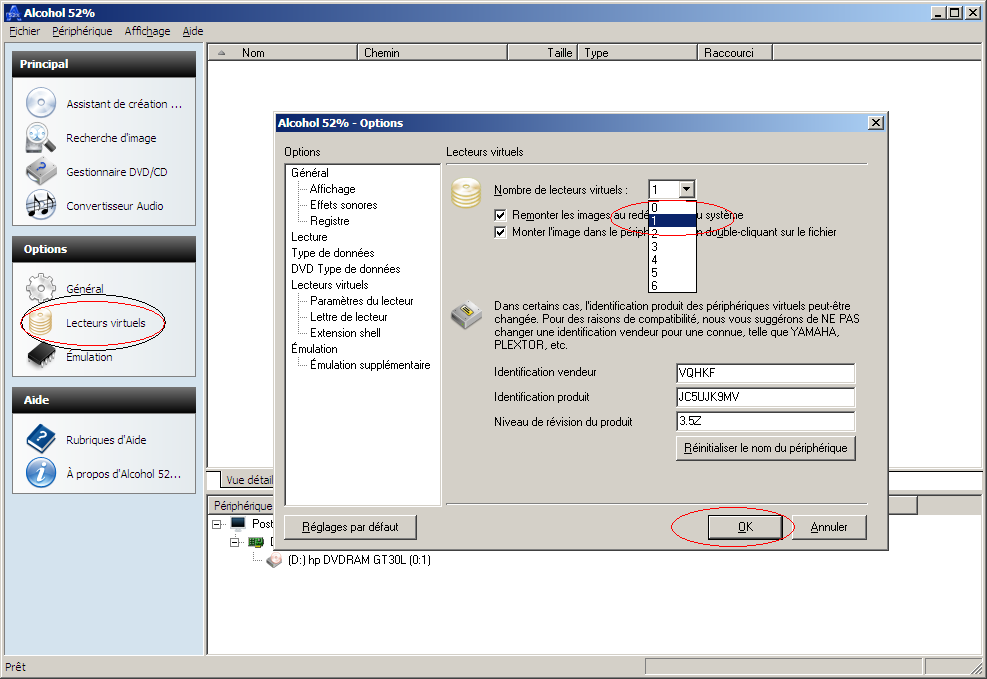This screenshot has width=987, height=679.
Task: Open Convertisseur Audio link
Action: (x=115, y=206)
